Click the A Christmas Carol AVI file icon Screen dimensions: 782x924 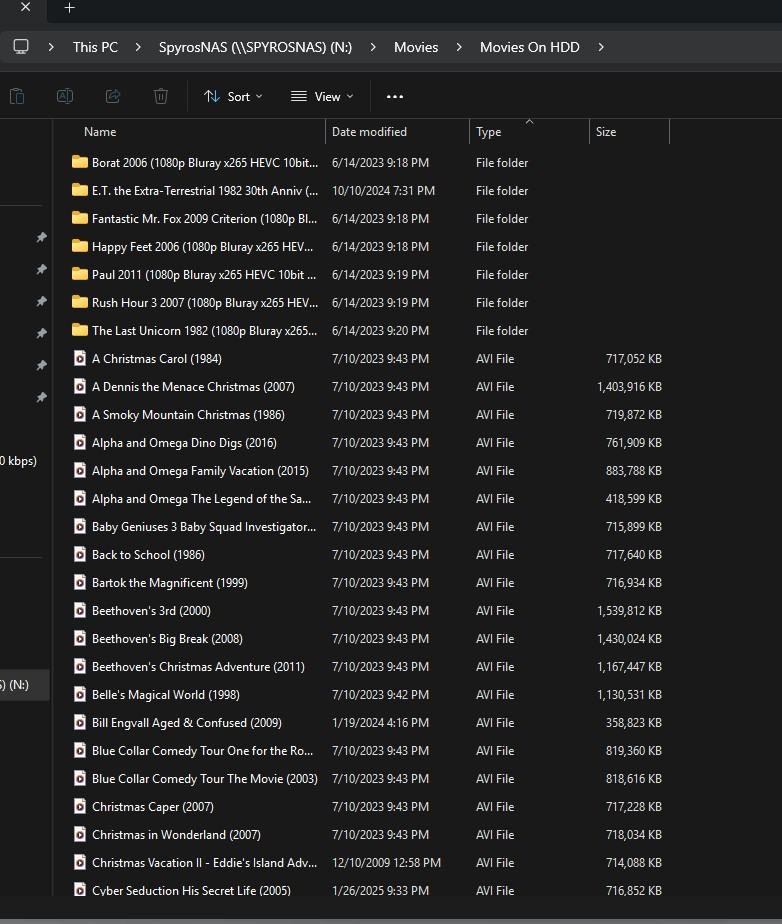coord(80,358)
